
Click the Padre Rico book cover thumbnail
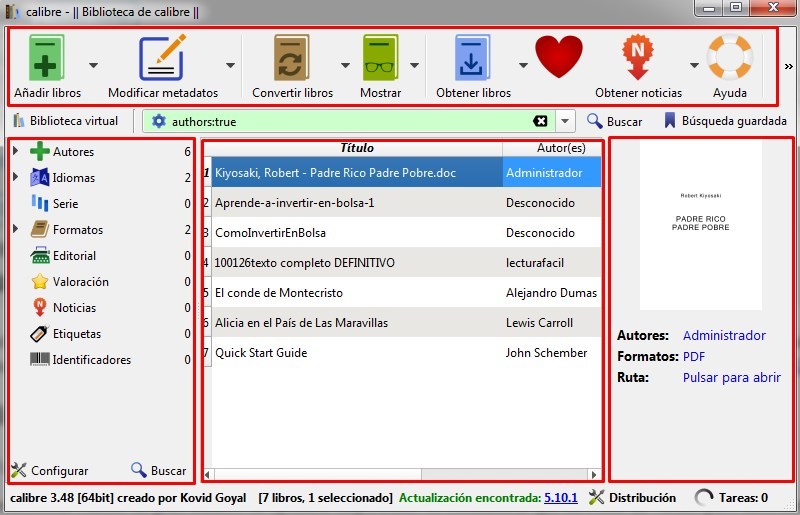click(x=700, y=224)
